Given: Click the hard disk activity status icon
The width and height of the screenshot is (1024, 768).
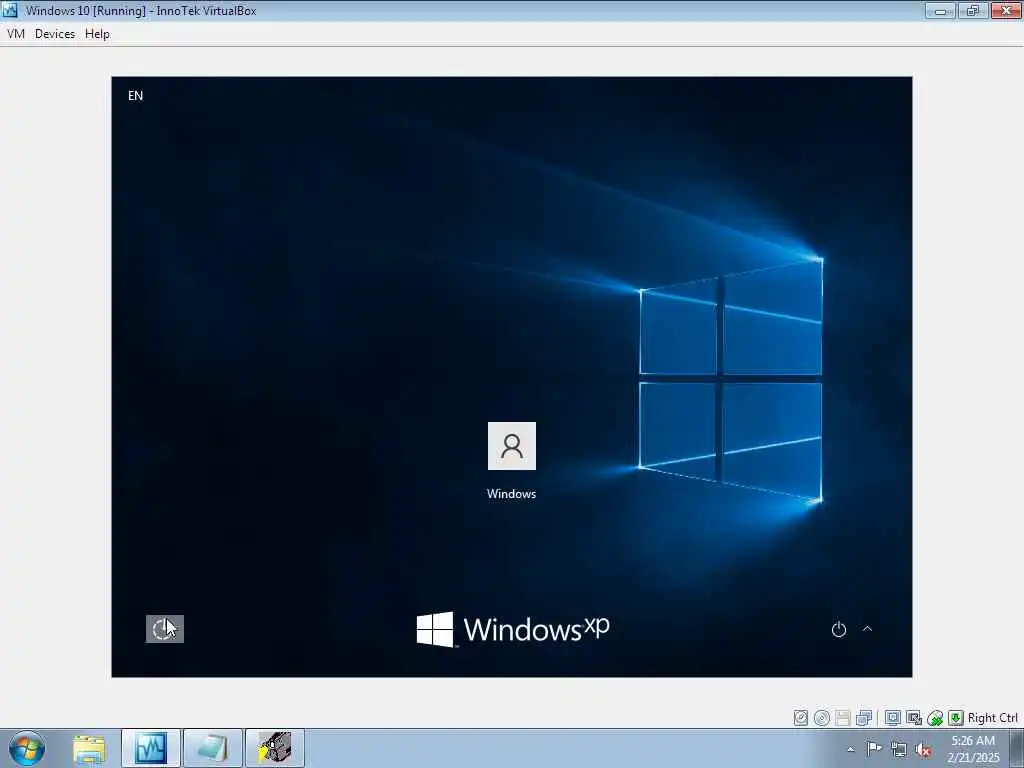Looking at the screenshot, I should (801, 718).
